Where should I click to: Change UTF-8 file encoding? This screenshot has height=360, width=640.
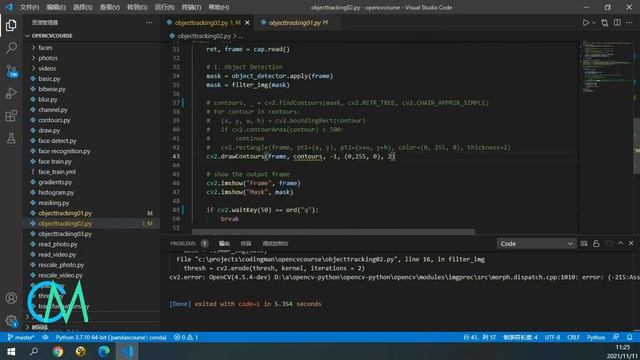point(552,337)
